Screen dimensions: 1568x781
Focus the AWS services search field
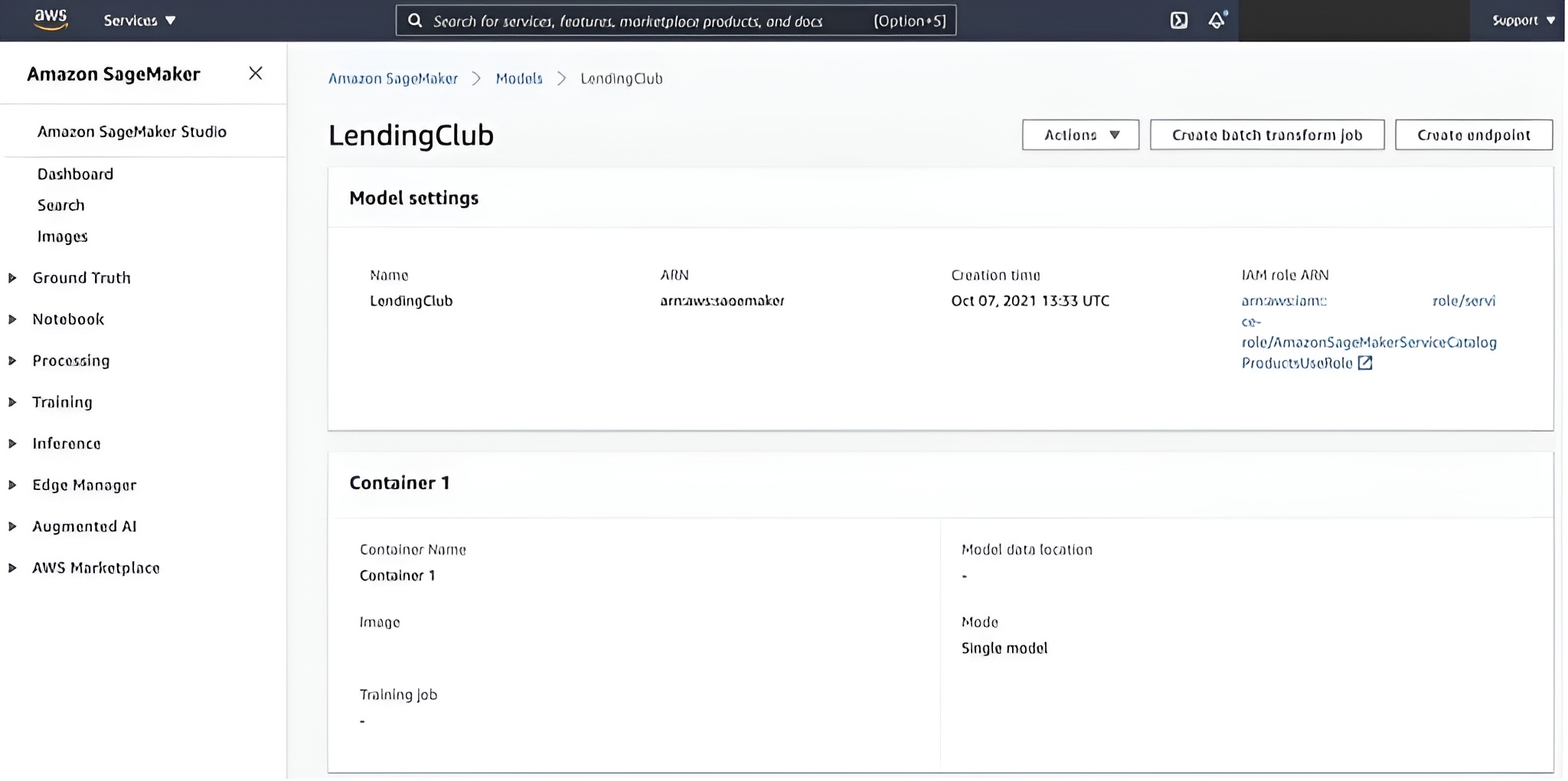click(643, 21)
